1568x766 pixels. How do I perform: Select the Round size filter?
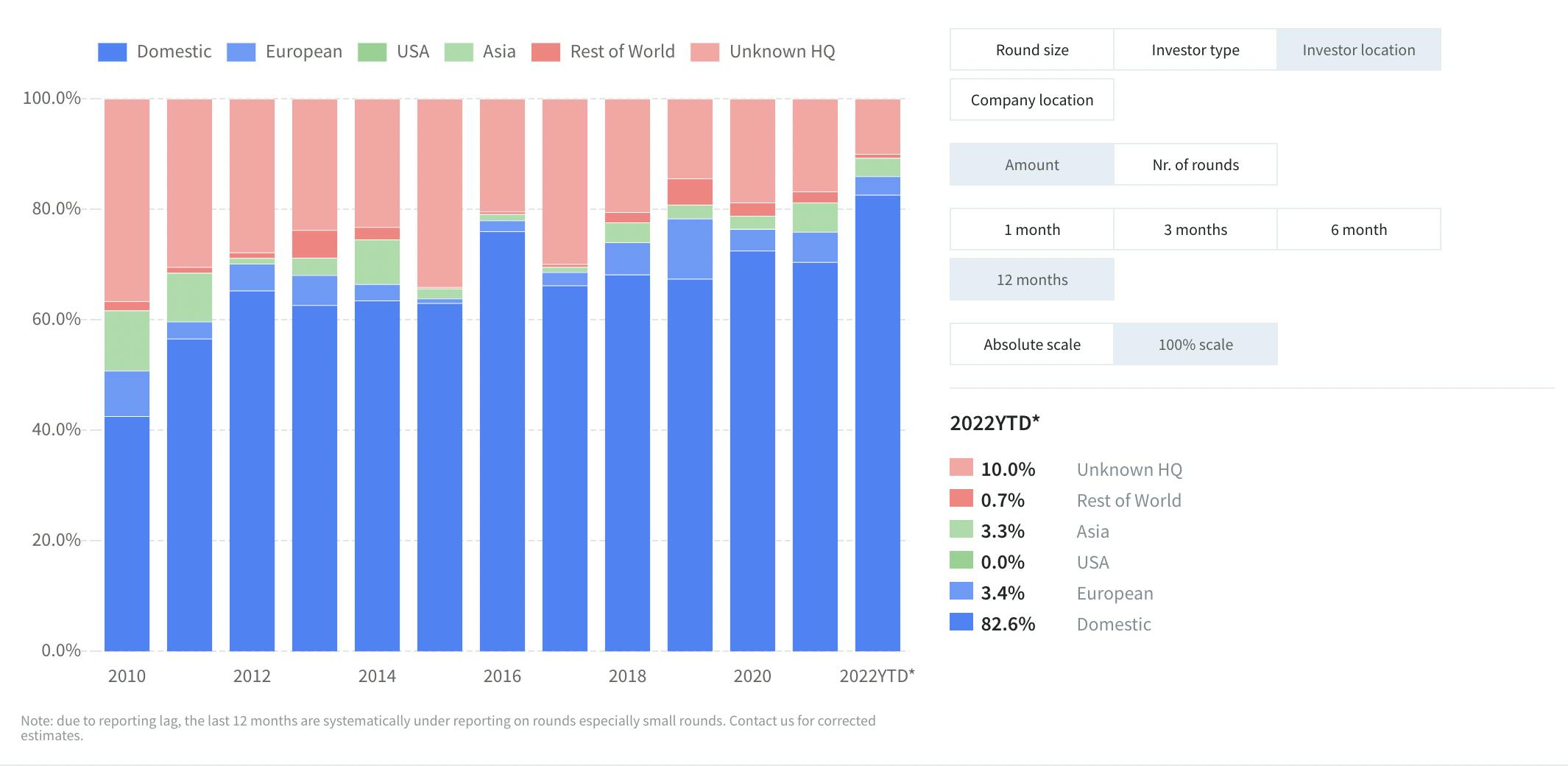(1031, 49)
